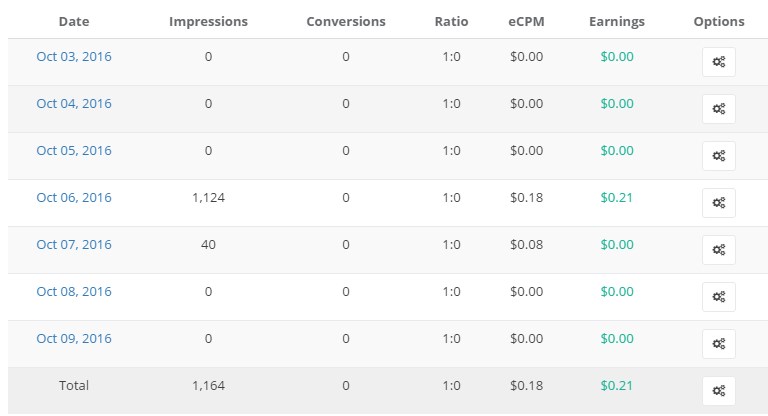Open options gear for Oct 08, 2016
The image size is (768, 416).
[x=718, y=297]
